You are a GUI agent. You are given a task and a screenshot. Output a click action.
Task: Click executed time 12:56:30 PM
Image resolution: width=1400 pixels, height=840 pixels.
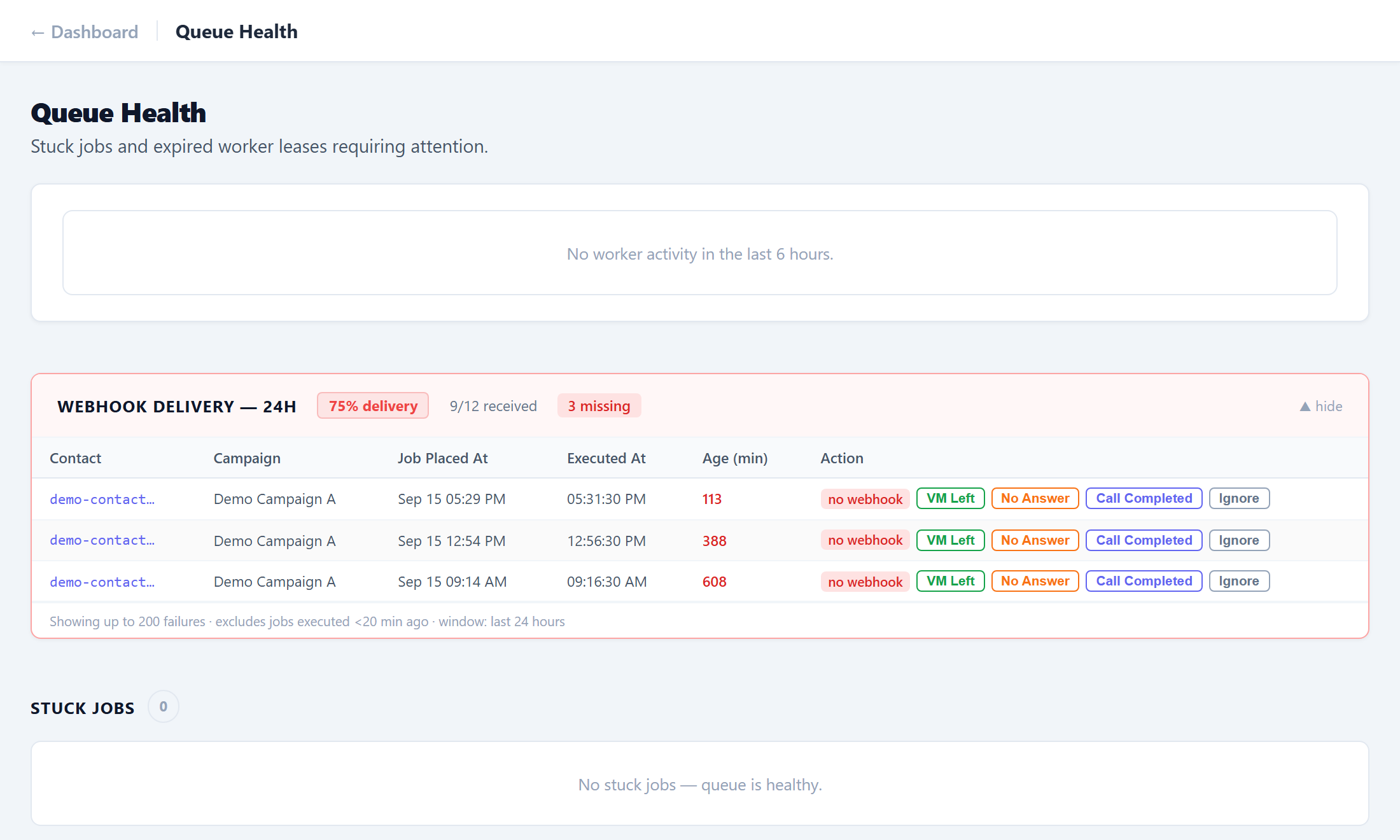coord(606,541)
